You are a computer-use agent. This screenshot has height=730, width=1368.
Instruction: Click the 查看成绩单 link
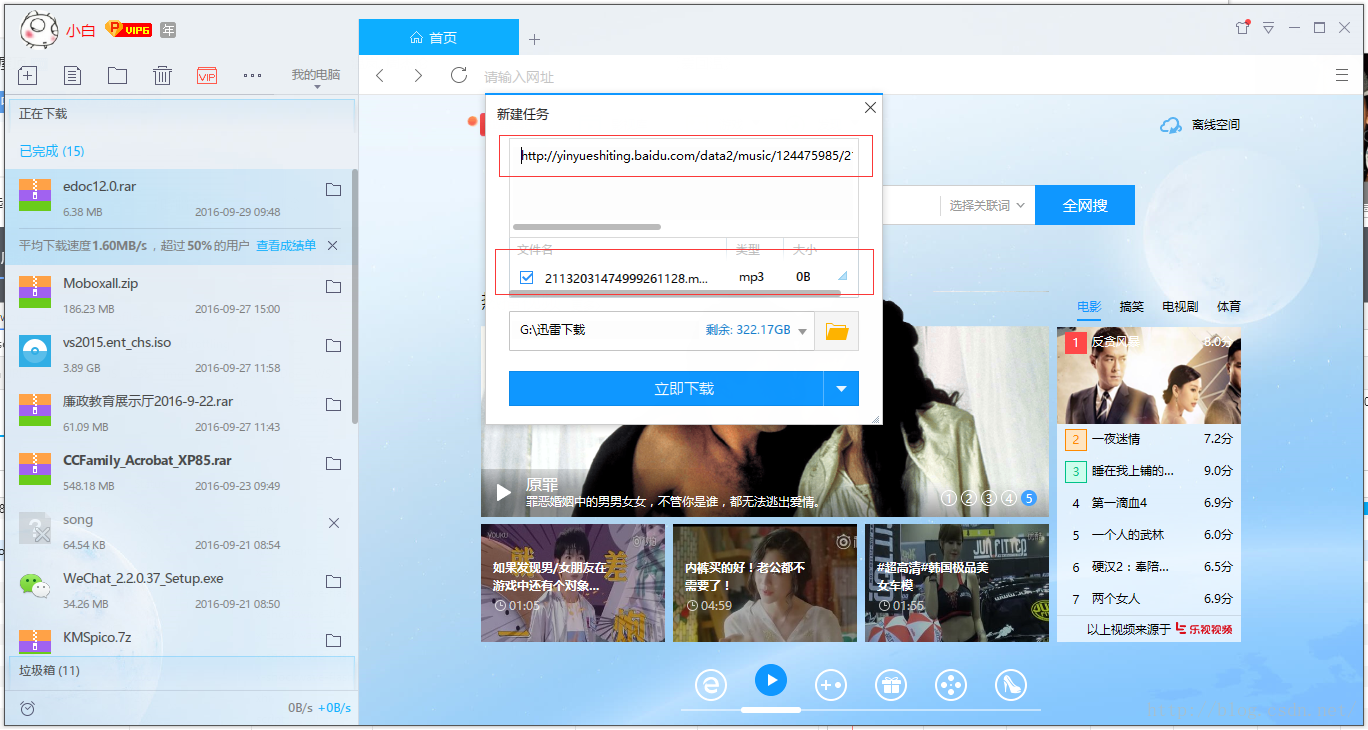[286, 245]
